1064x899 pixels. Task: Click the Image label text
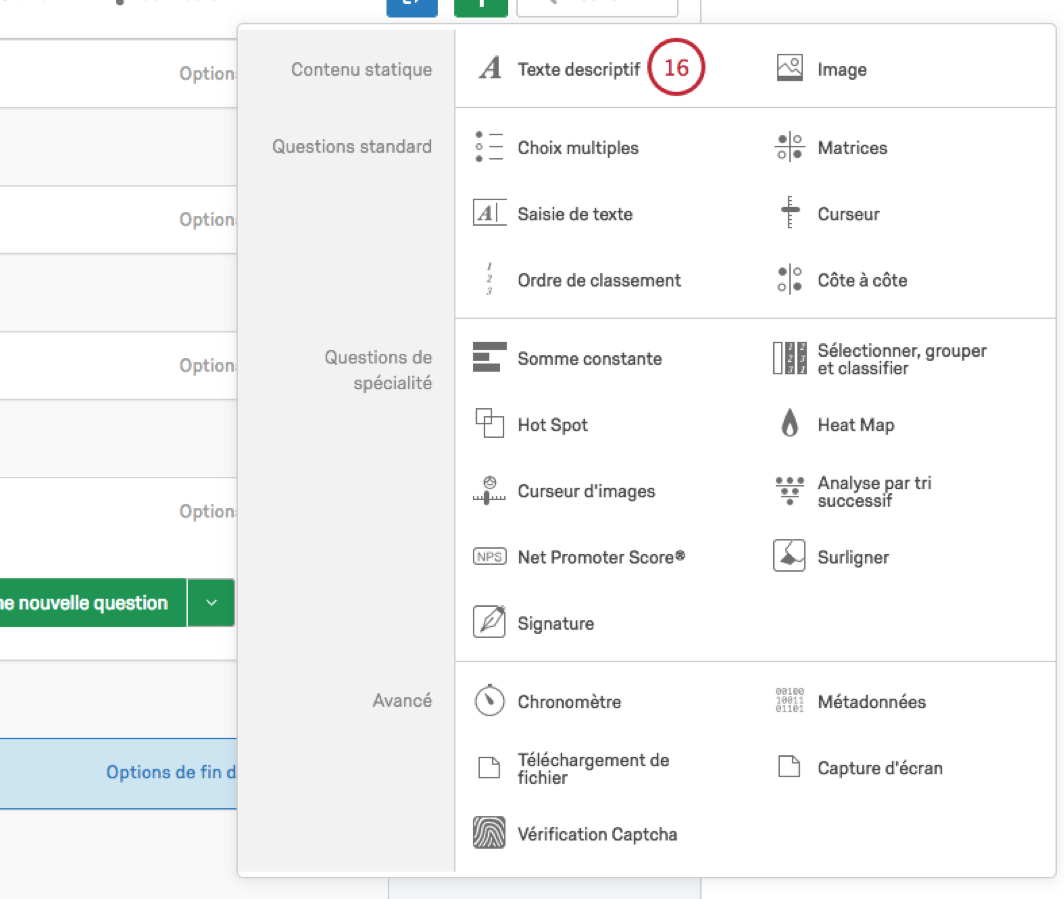click(841, 70)
